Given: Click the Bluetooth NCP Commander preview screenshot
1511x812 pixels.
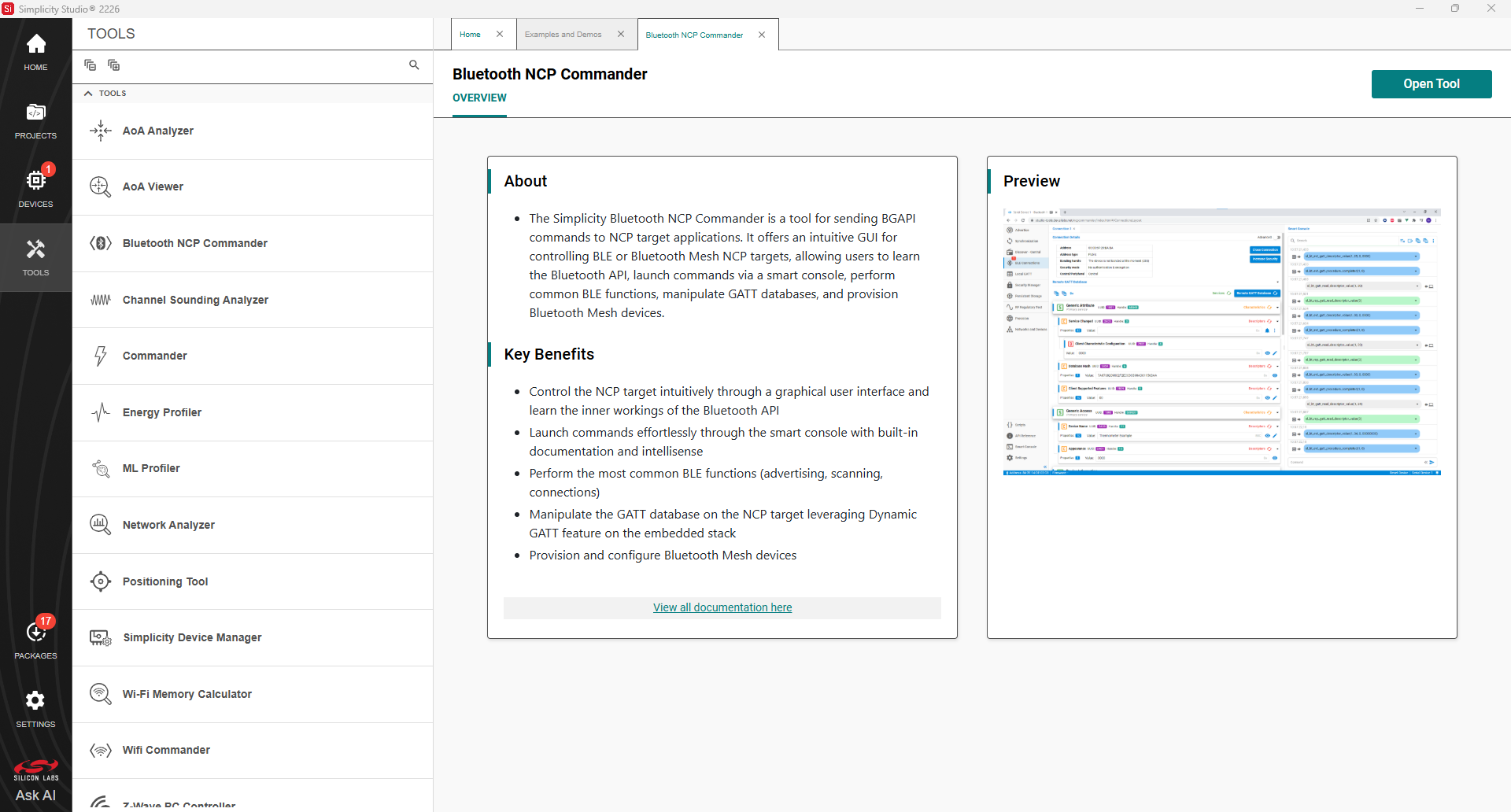Looking at the screenshot, I should 1221,342.
